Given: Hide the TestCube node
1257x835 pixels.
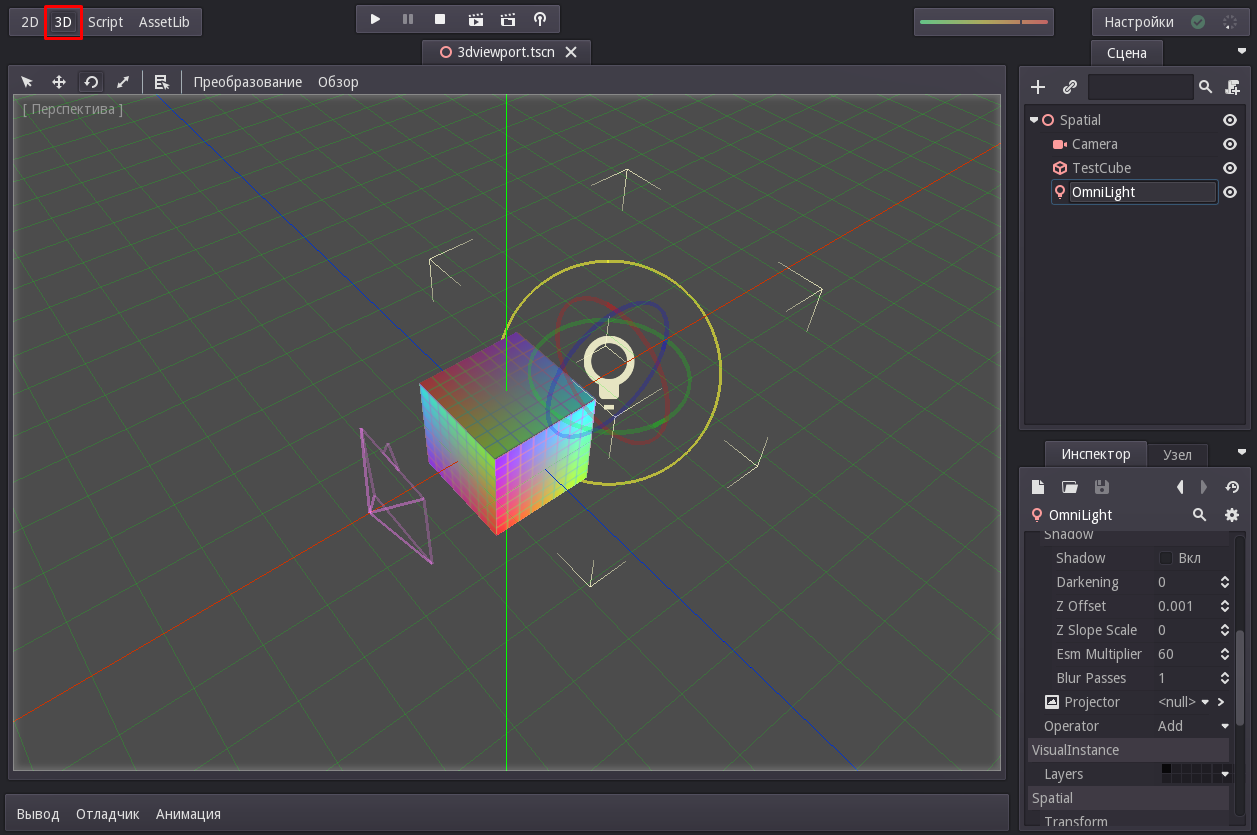Looking at the screenshot, I should click(x=1230, y=168).
